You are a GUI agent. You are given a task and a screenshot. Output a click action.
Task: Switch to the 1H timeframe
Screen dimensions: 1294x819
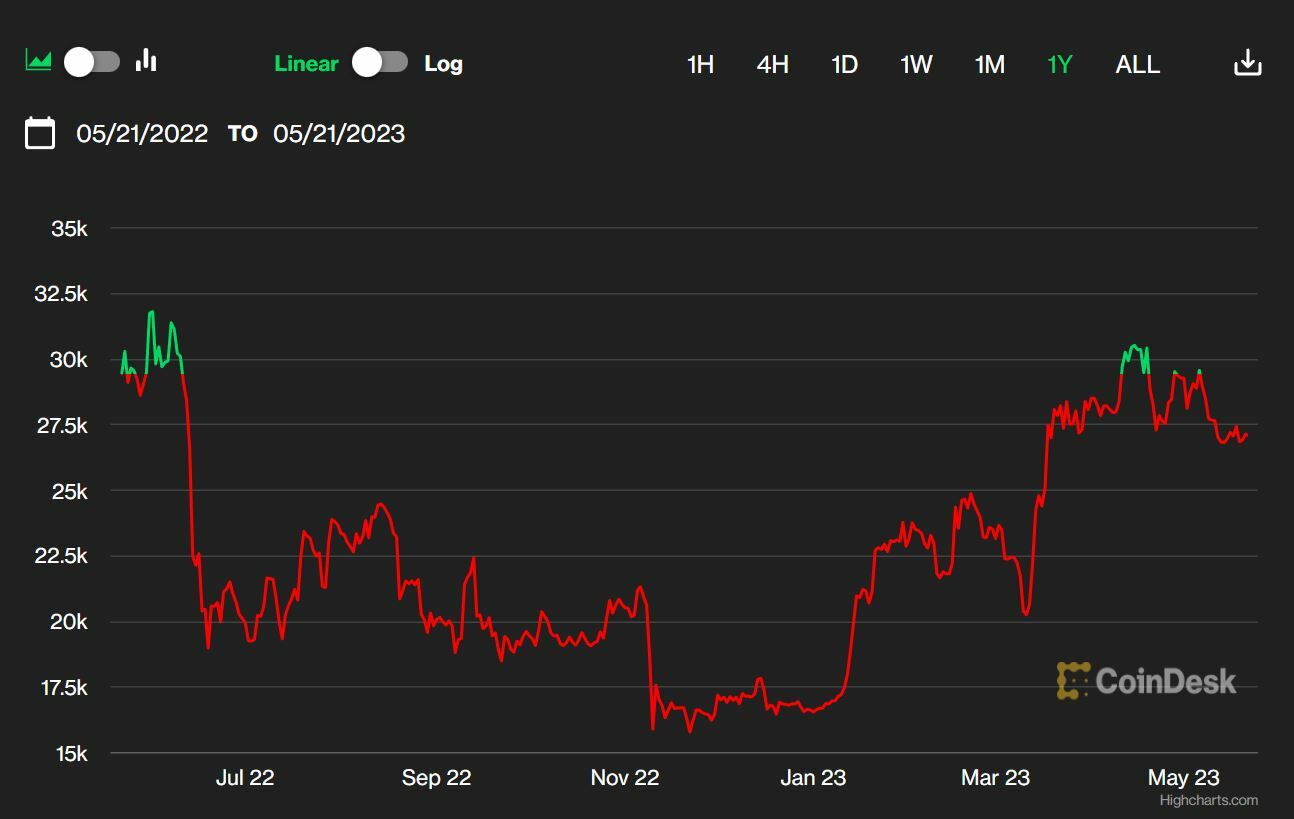tap(700, 65)
